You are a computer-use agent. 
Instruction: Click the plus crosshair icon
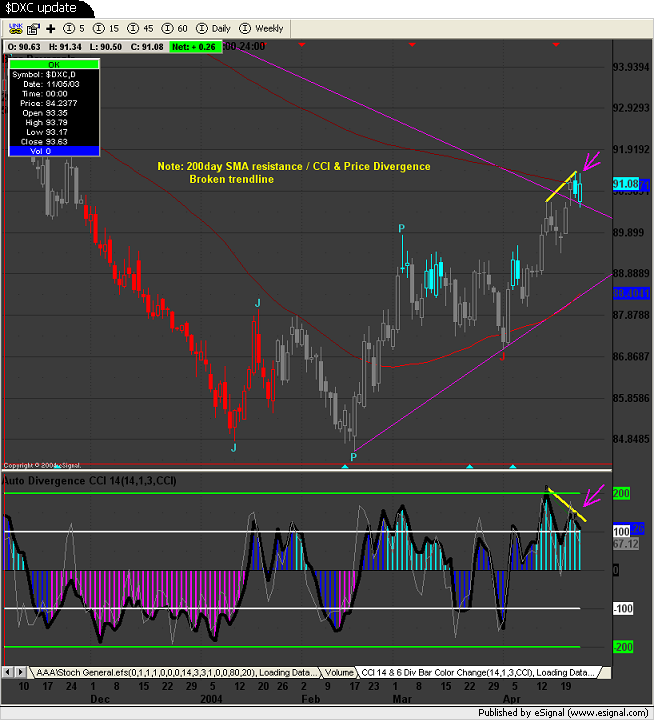point(51,28)
